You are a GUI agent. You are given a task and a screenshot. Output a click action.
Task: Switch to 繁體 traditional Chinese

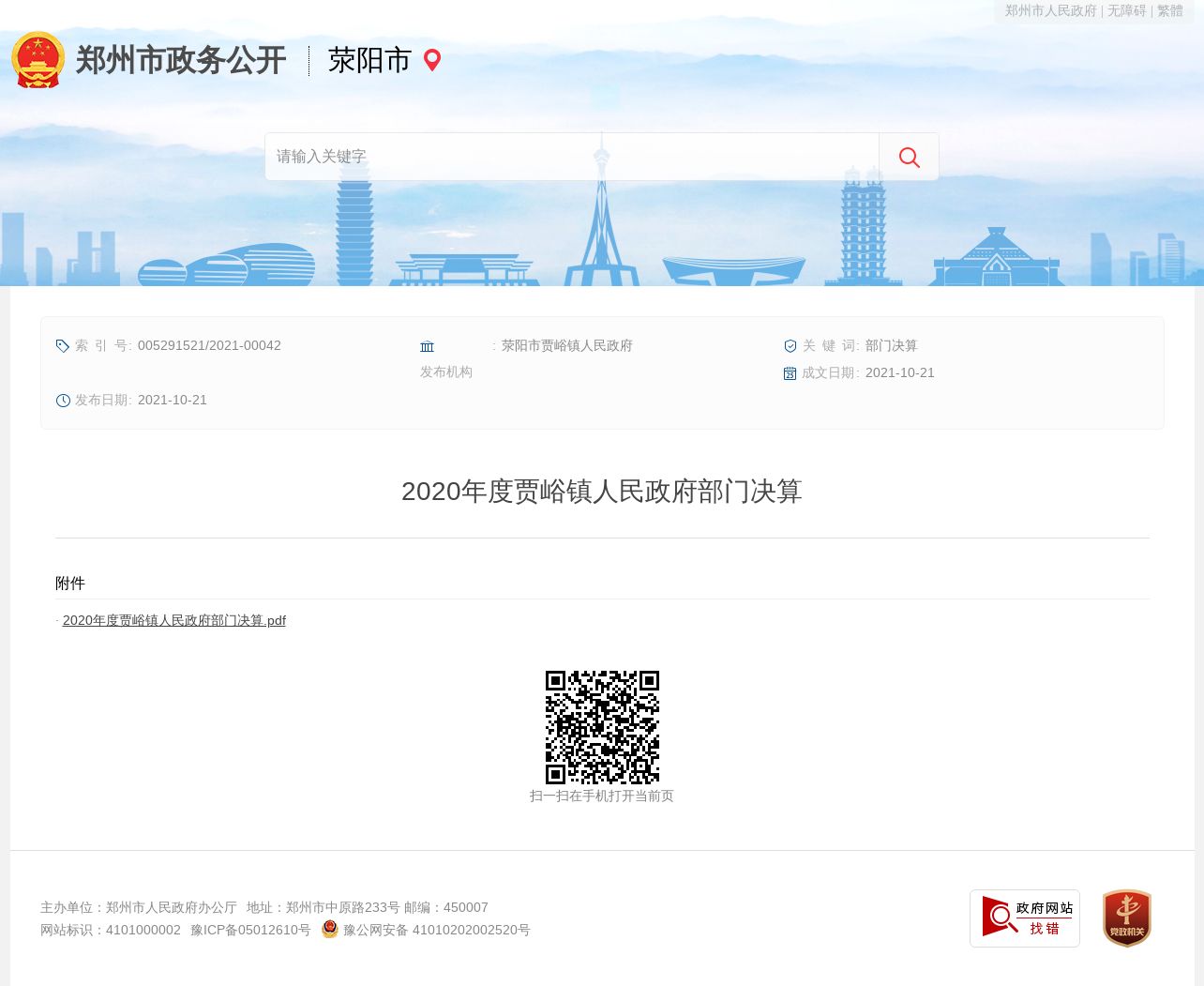click(1170, 10)
